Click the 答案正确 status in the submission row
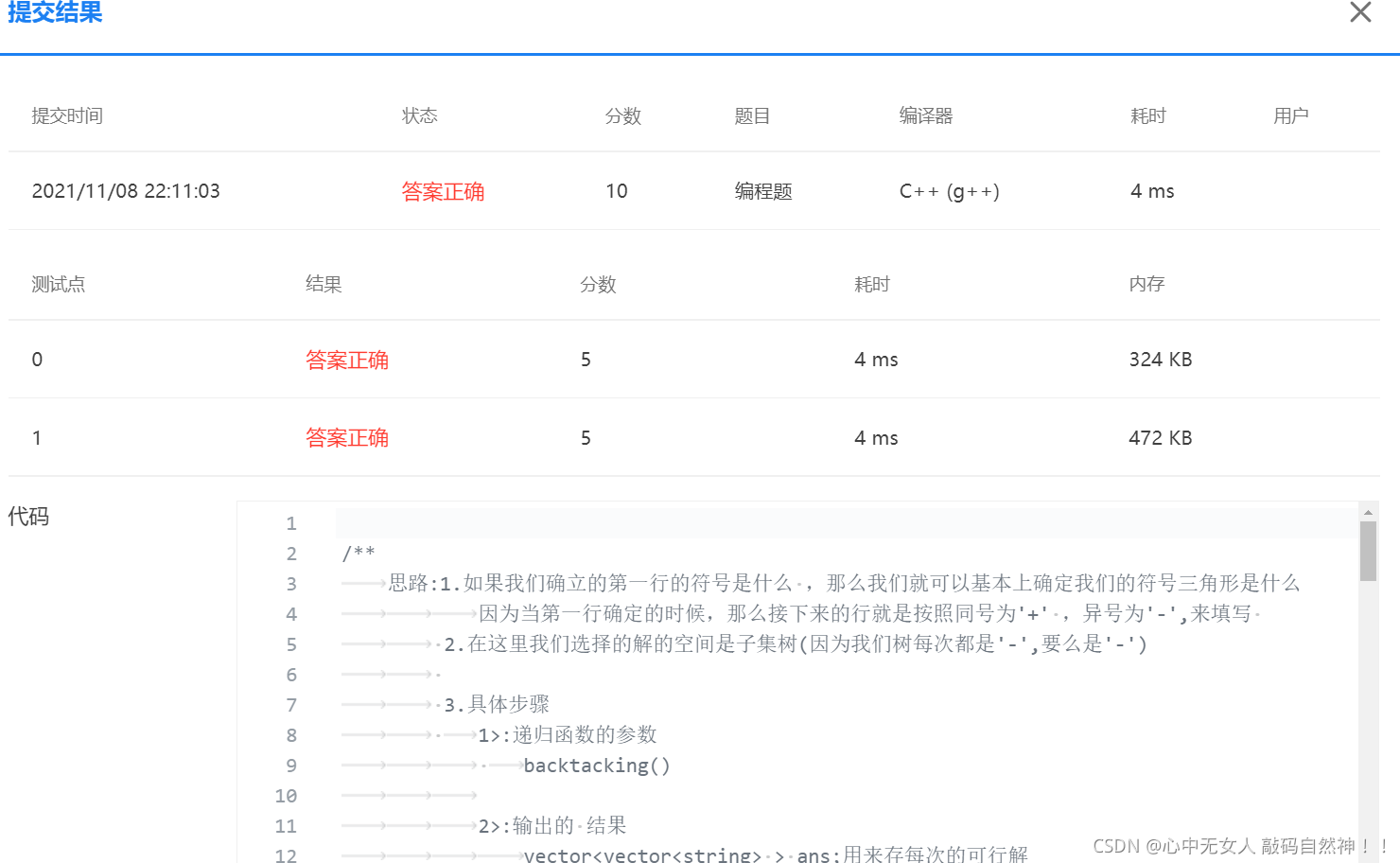The image size is (1400, 863). click(x=443, y=190)
